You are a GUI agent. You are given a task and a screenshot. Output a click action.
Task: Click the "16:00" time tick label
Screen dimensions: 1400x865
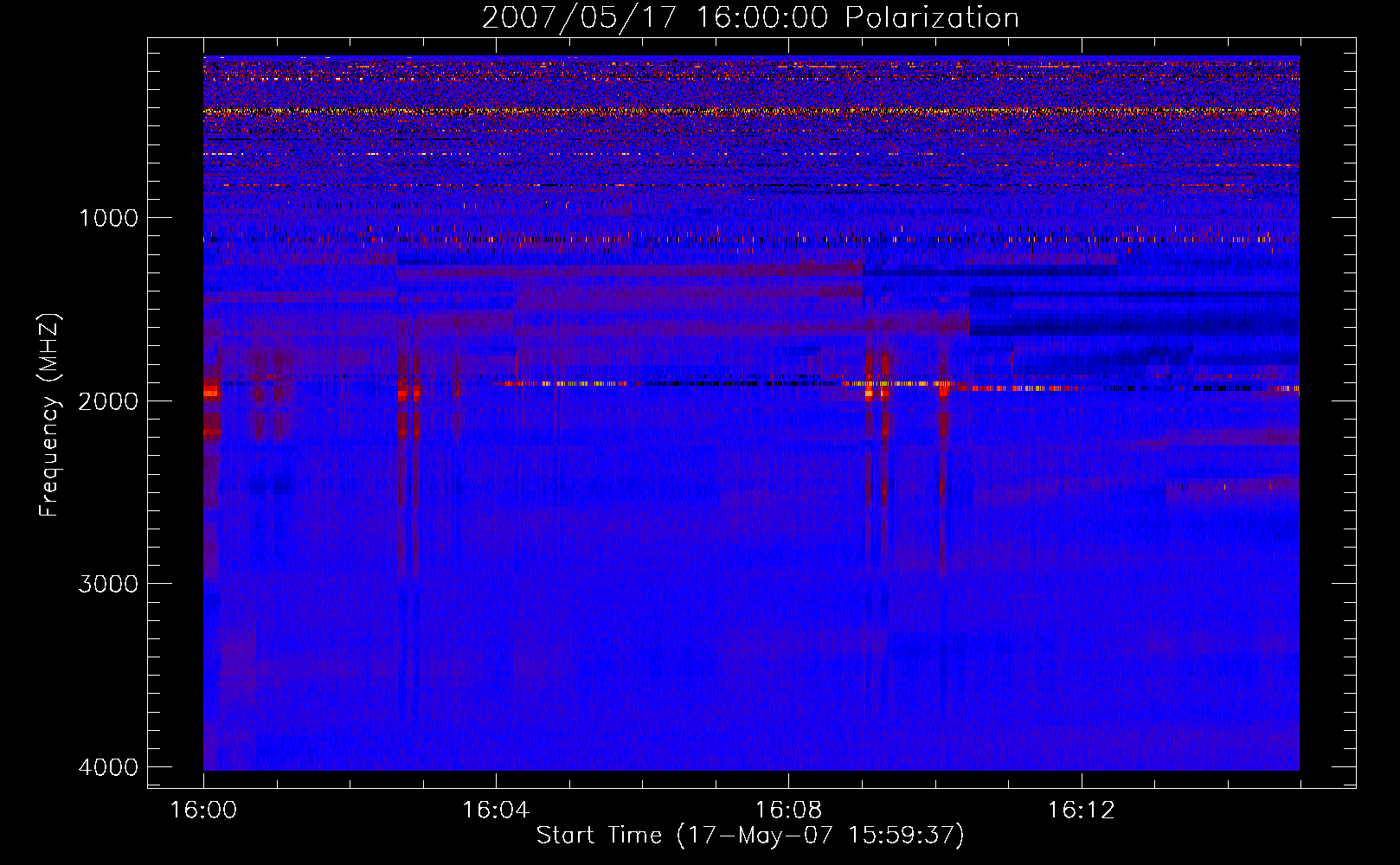click(203, 810)
